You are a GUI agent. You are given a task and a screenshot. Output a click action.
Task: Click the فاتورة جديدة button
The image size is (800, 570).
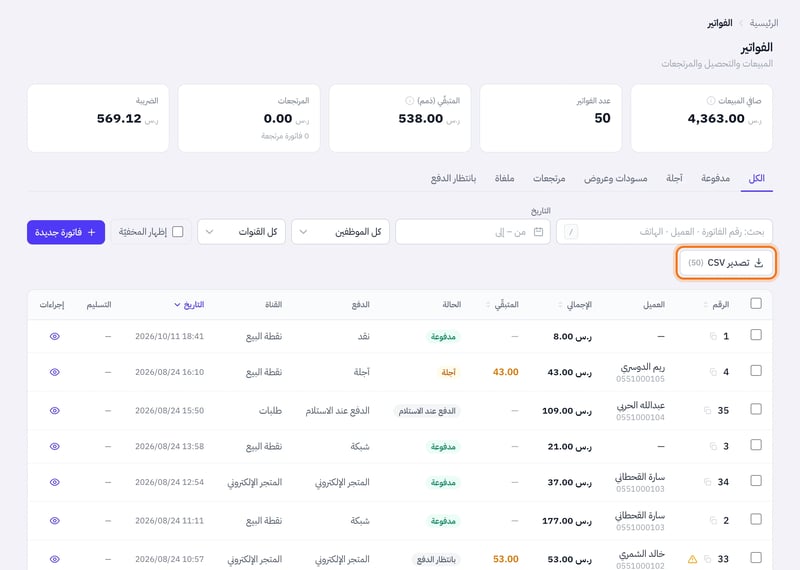(66, 232)
